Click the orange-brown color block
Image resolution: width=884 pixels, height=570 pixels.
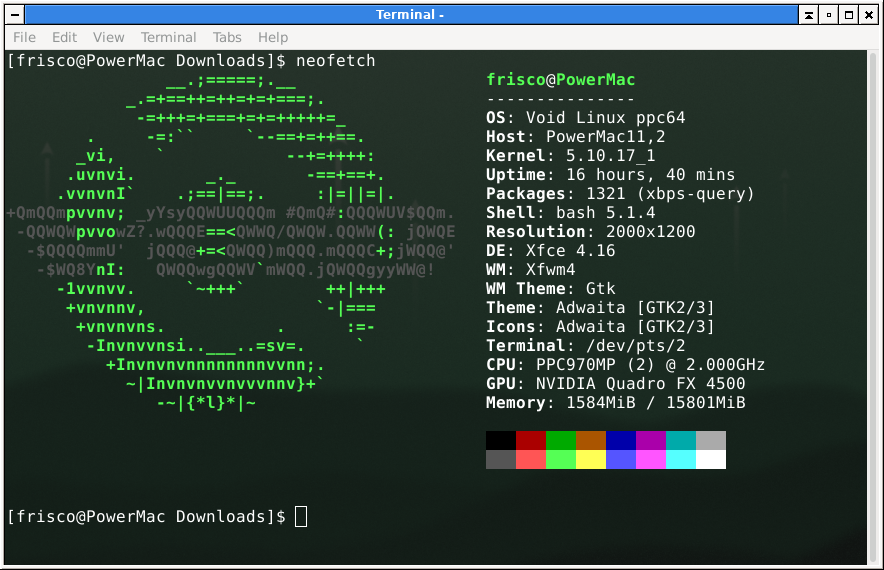tap(591, 440)
